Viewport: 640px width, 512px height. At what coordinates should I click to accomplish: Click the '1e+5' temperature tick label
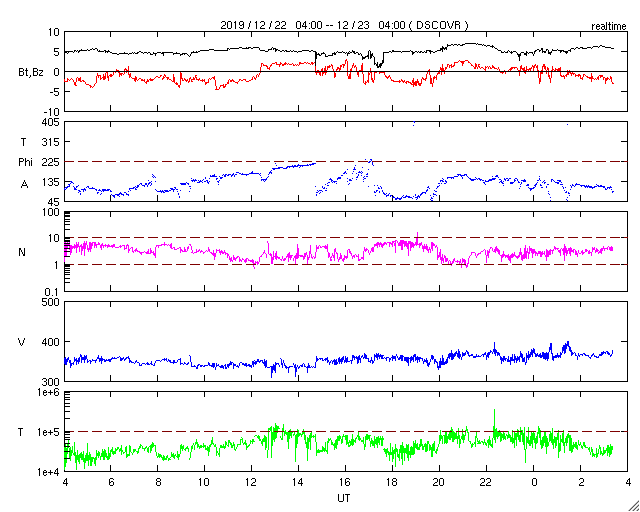[49, 432]
